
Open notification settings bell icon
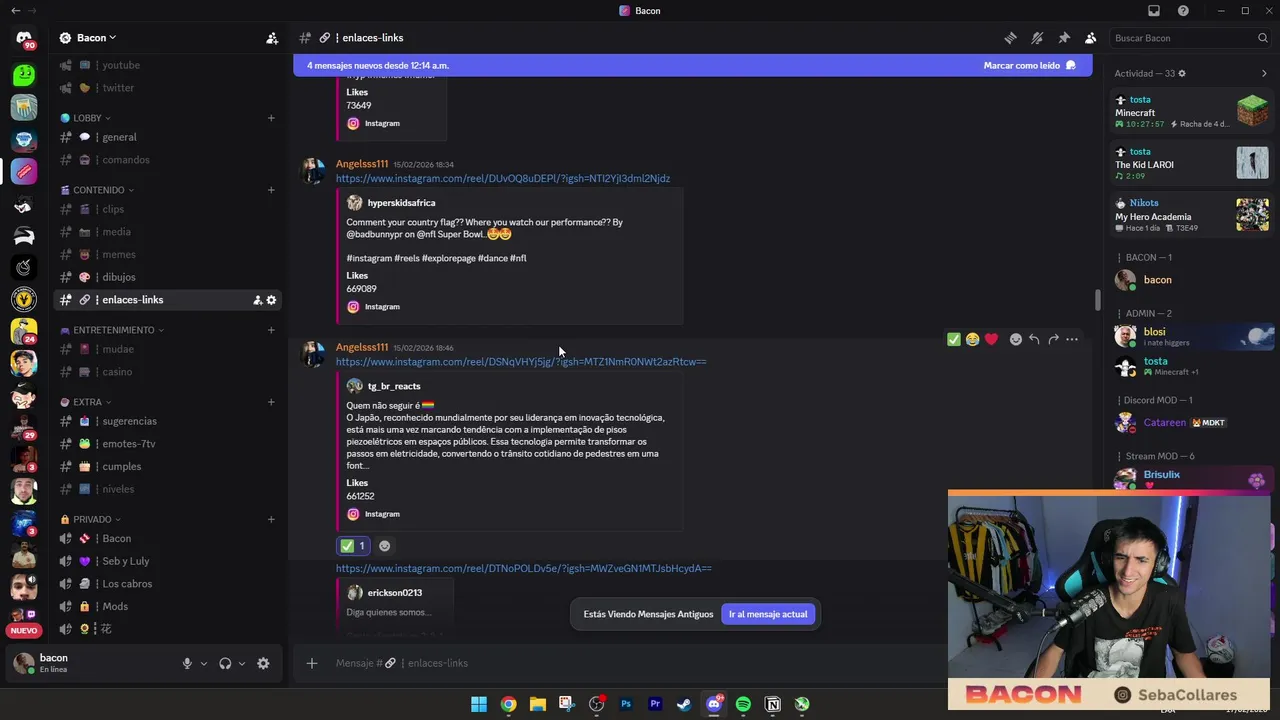[x=1037, y=38]
